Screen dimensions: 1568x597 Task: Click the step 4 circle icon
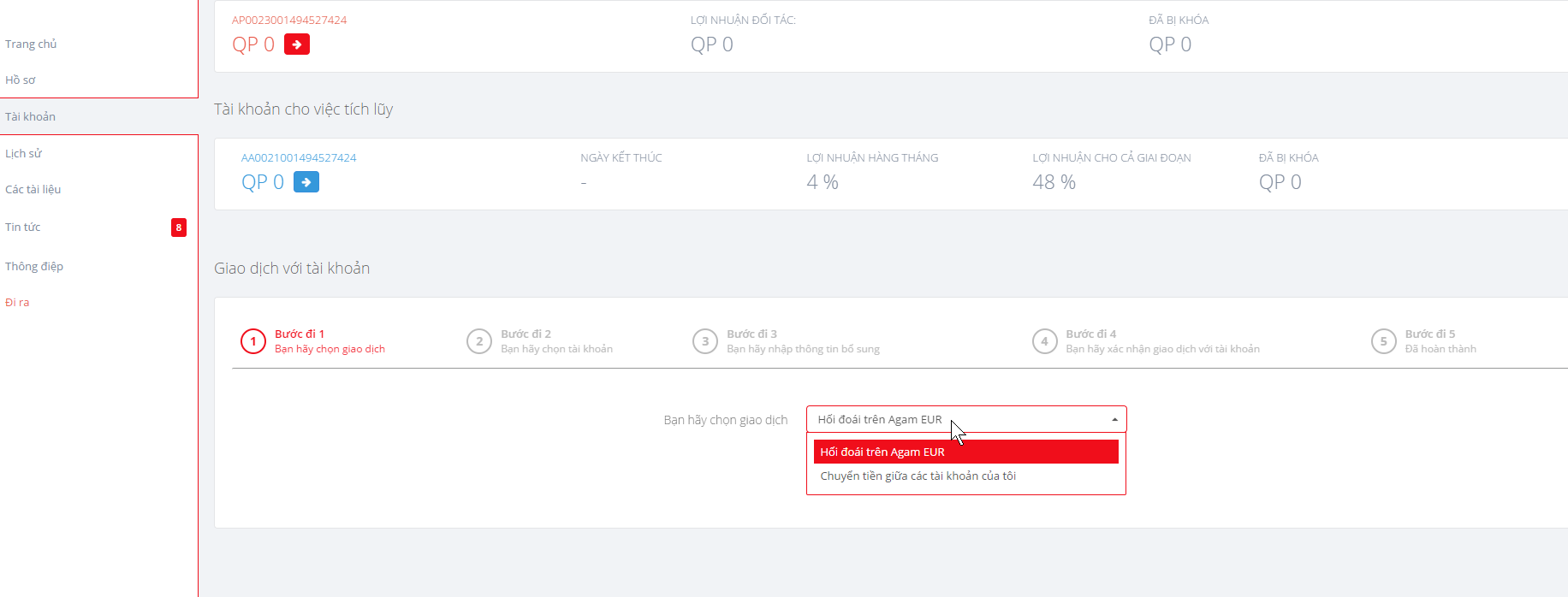coord(1044,341)
